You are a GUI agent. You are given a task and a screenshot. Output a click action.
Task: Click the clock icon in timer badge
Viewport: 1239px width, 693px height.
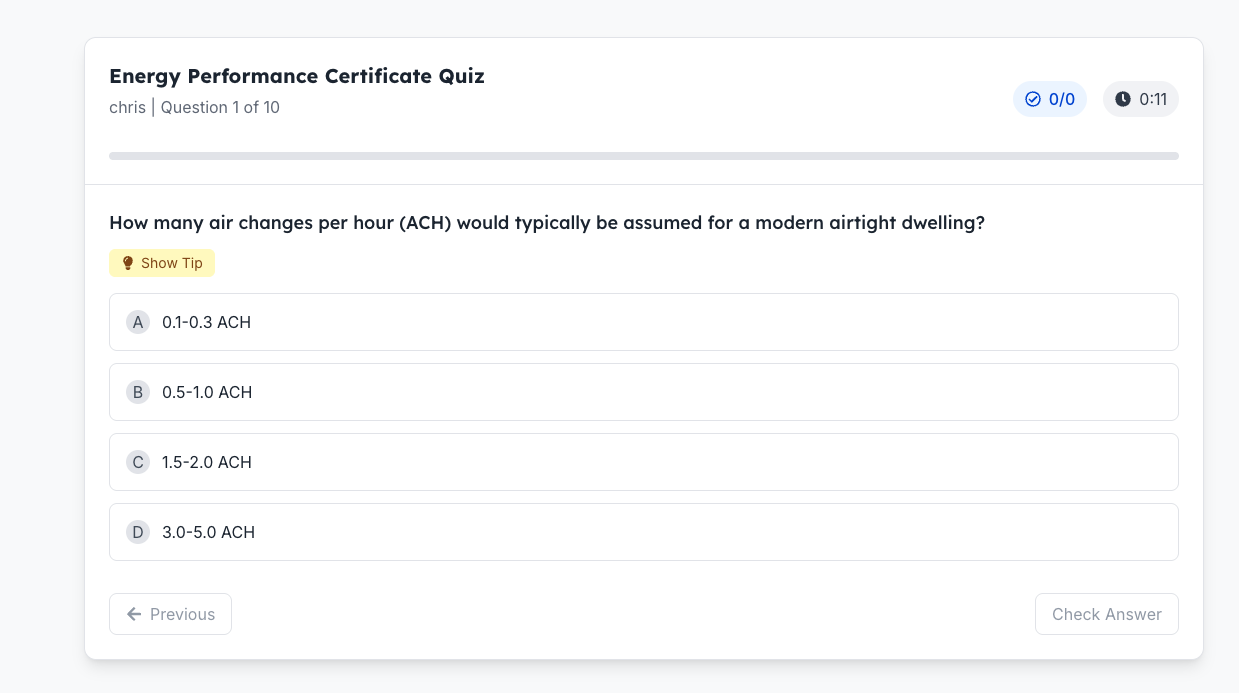(x=1123, y=99)
